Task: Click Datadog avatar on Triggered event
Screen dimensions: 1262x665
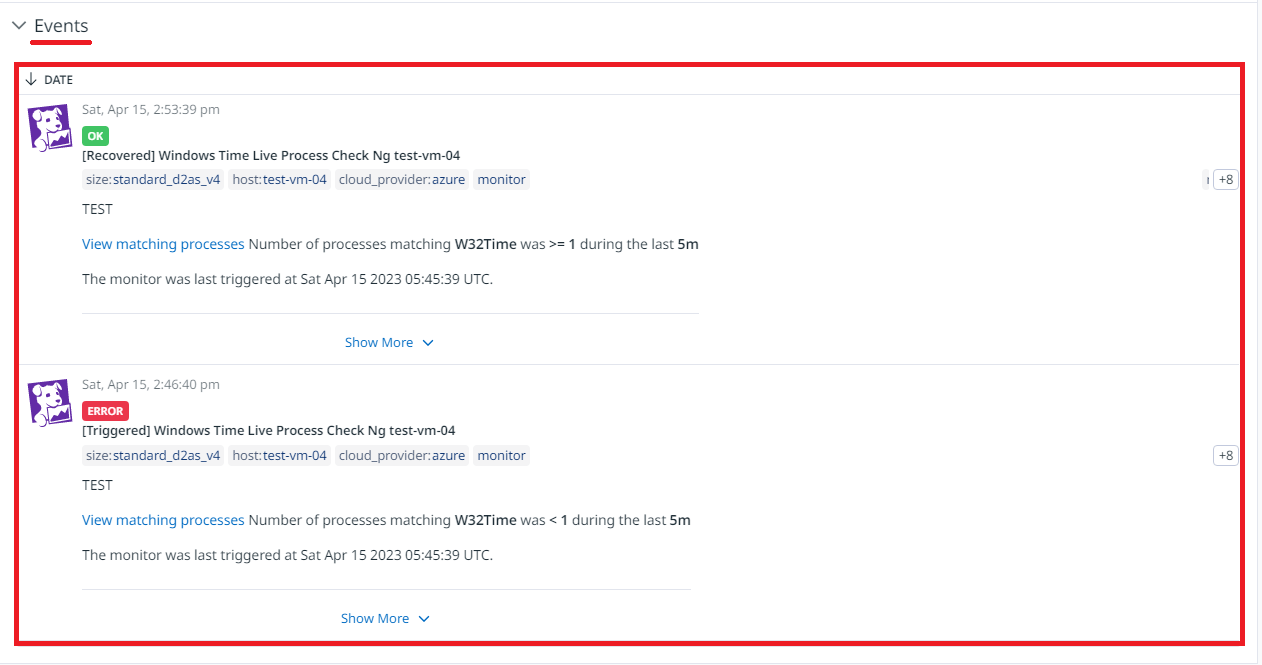Action: tap(50, 403)
